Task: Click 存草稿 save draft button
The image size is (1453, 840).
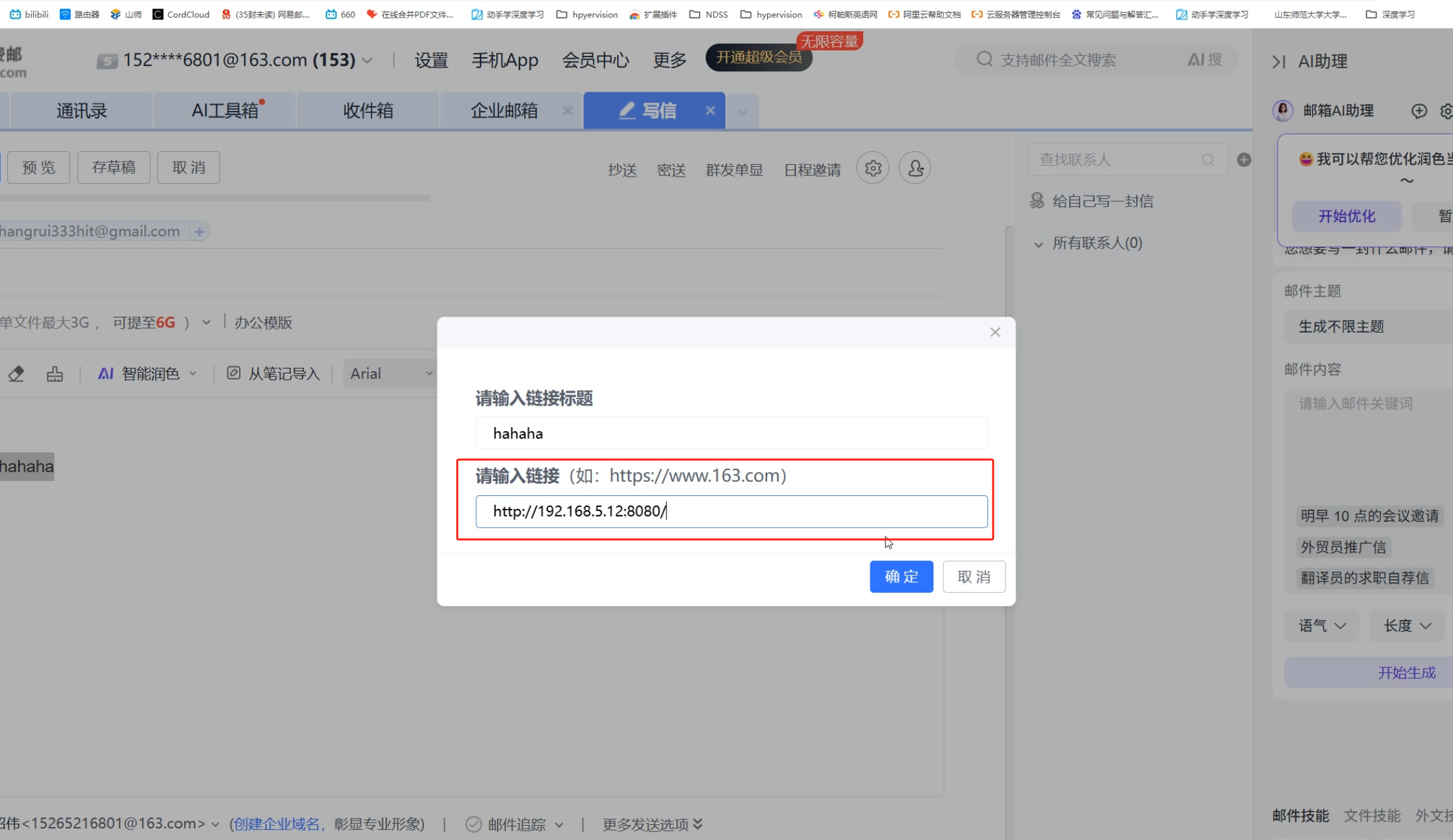Action: 114,167
